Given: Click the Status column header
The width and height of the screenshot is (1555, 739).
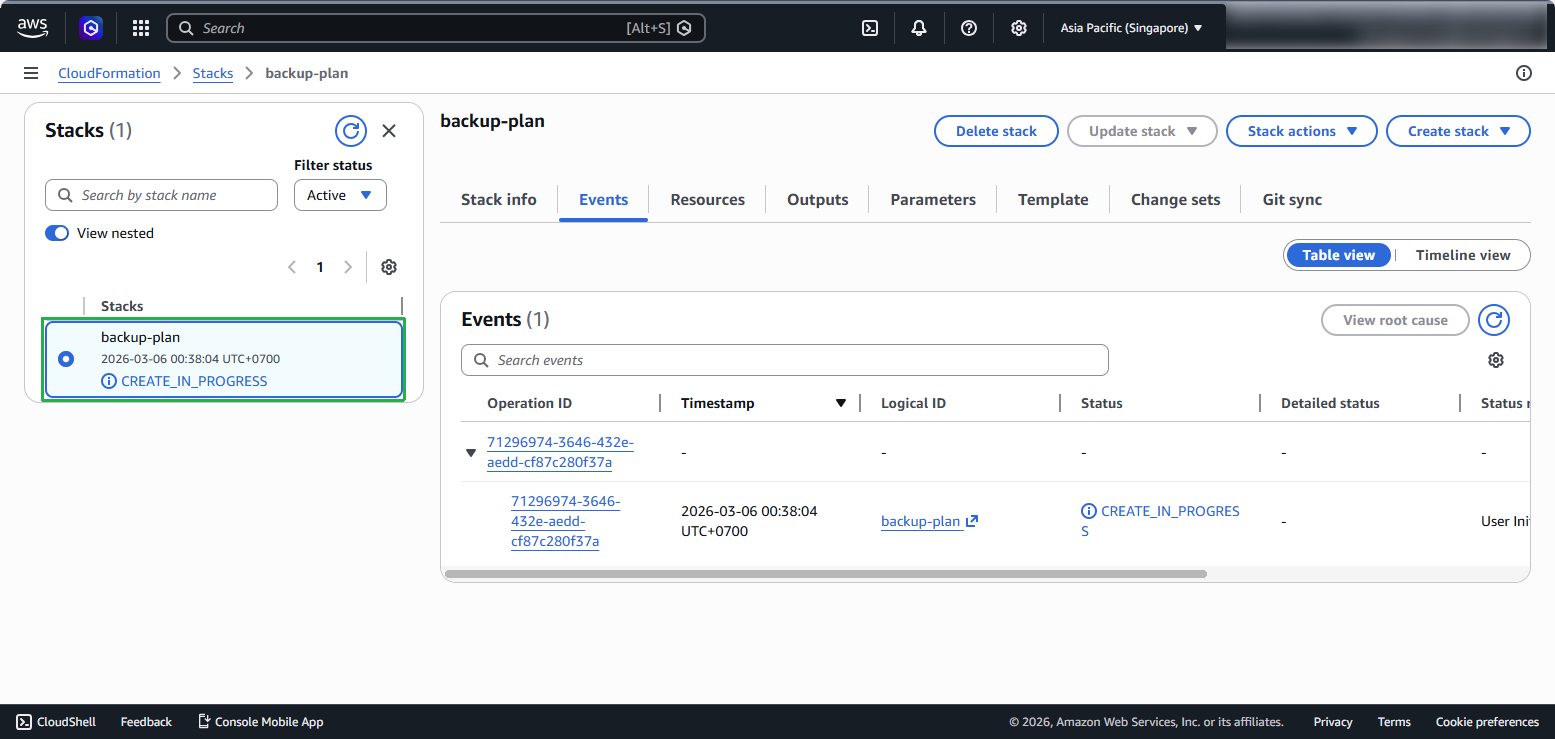Looking at the screenshot, I should coord(1102,403).
